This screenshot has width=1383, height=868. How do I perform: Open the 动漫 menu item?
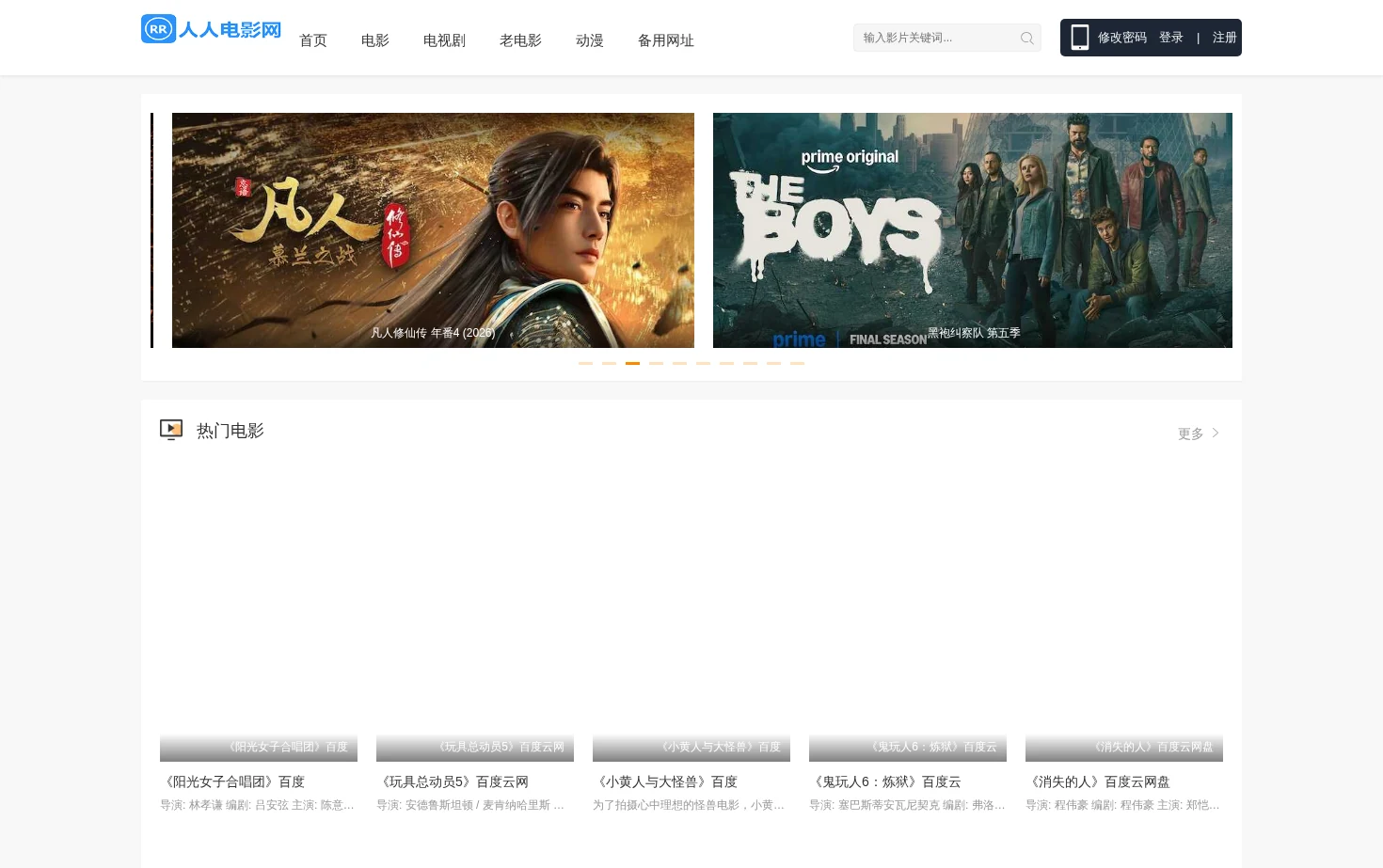(x=590, y=40)
